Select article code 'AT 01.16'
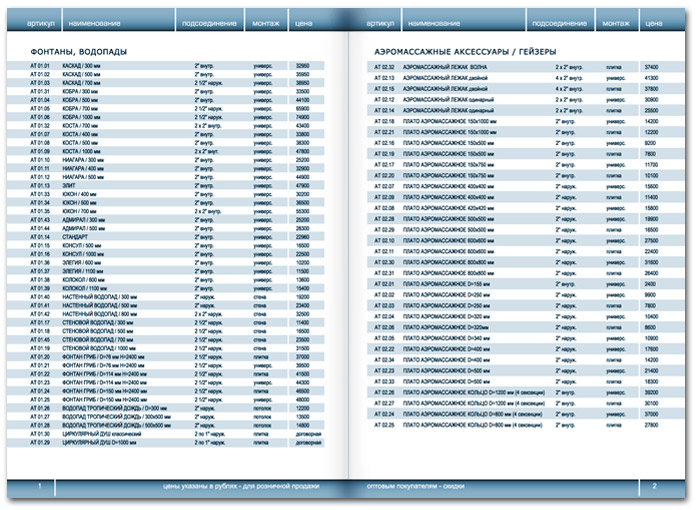The image size is (700, 510). point(40,254)
